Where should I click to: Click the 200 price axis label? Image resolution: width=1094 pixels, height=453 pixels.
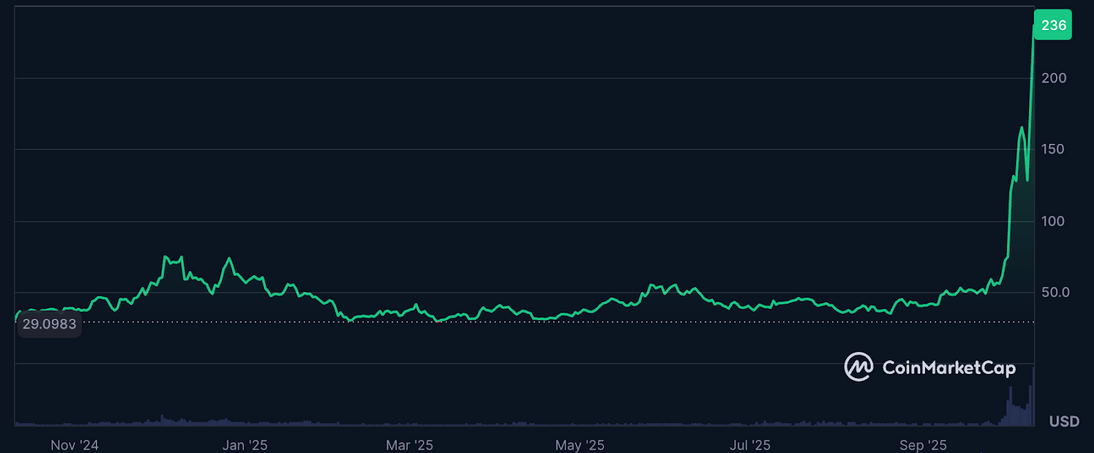1054,78
